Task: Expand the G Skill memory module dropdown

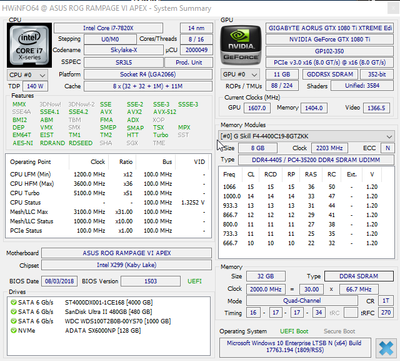Action: click(306, 136)
